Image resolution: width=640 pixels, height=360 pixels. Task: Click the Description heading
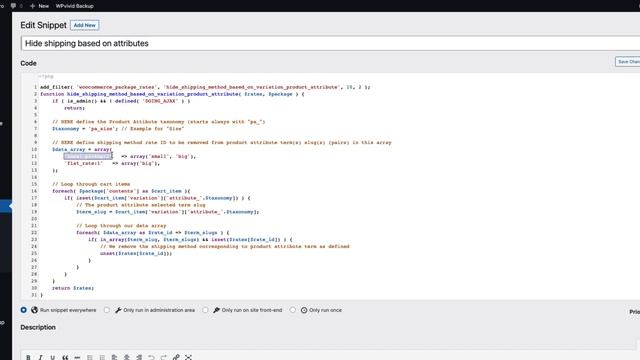pyautogui.click(x=38, y=327)
